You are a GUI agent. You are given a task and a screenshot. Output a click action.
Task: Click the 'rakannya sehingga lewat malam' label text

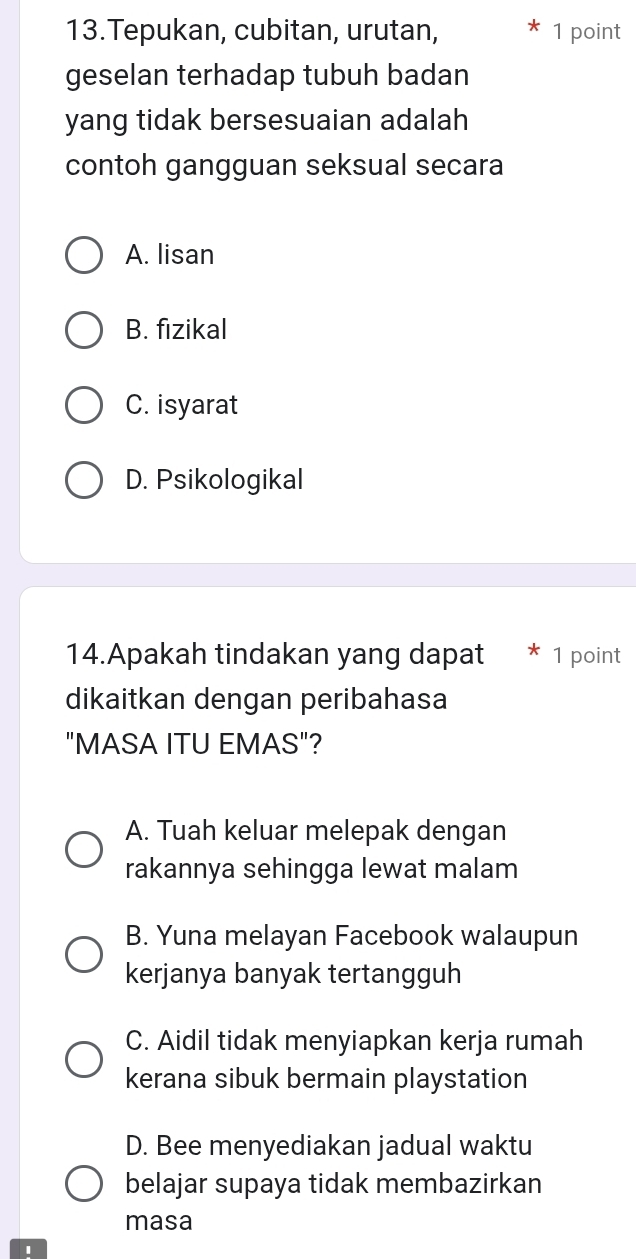322,869
